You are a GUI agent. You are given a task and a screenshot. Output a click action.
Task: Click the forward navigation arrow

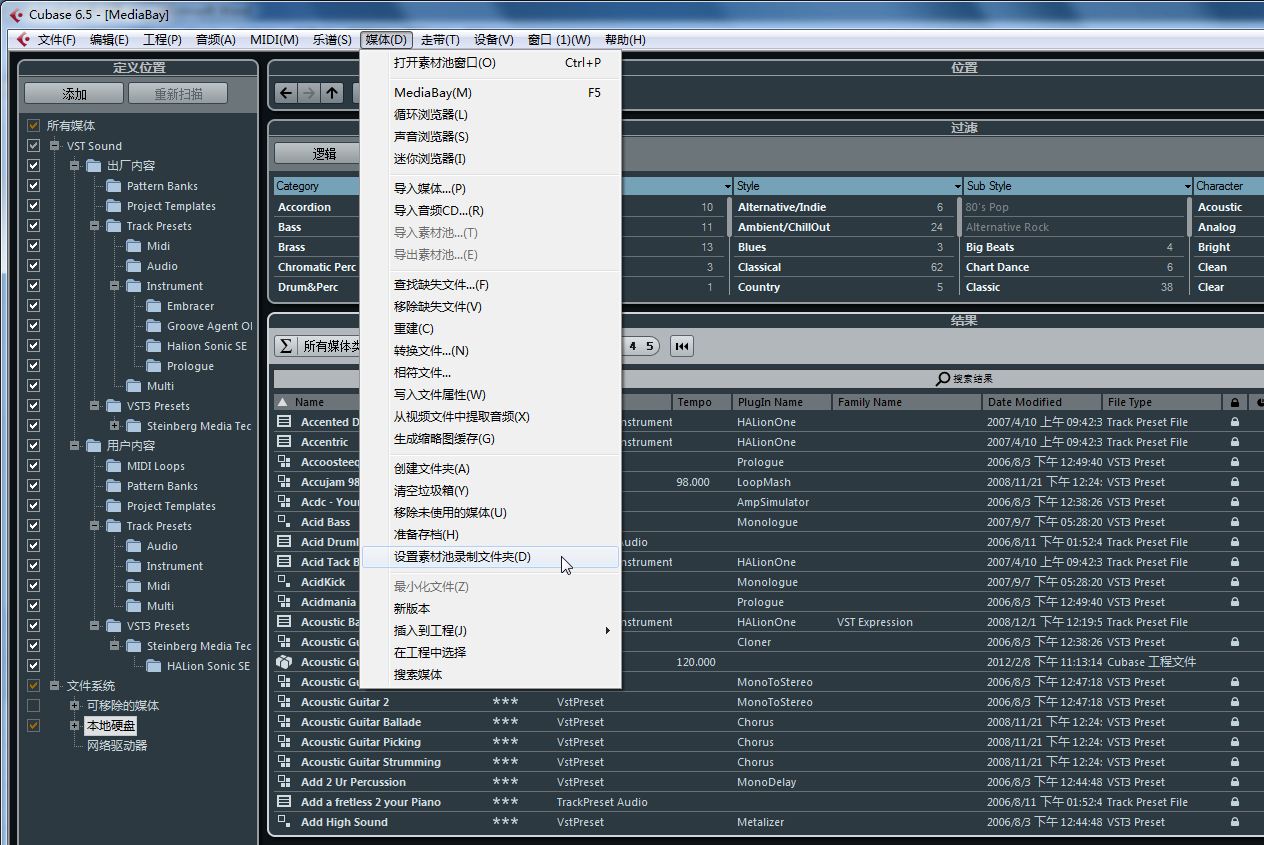point(309,93)
